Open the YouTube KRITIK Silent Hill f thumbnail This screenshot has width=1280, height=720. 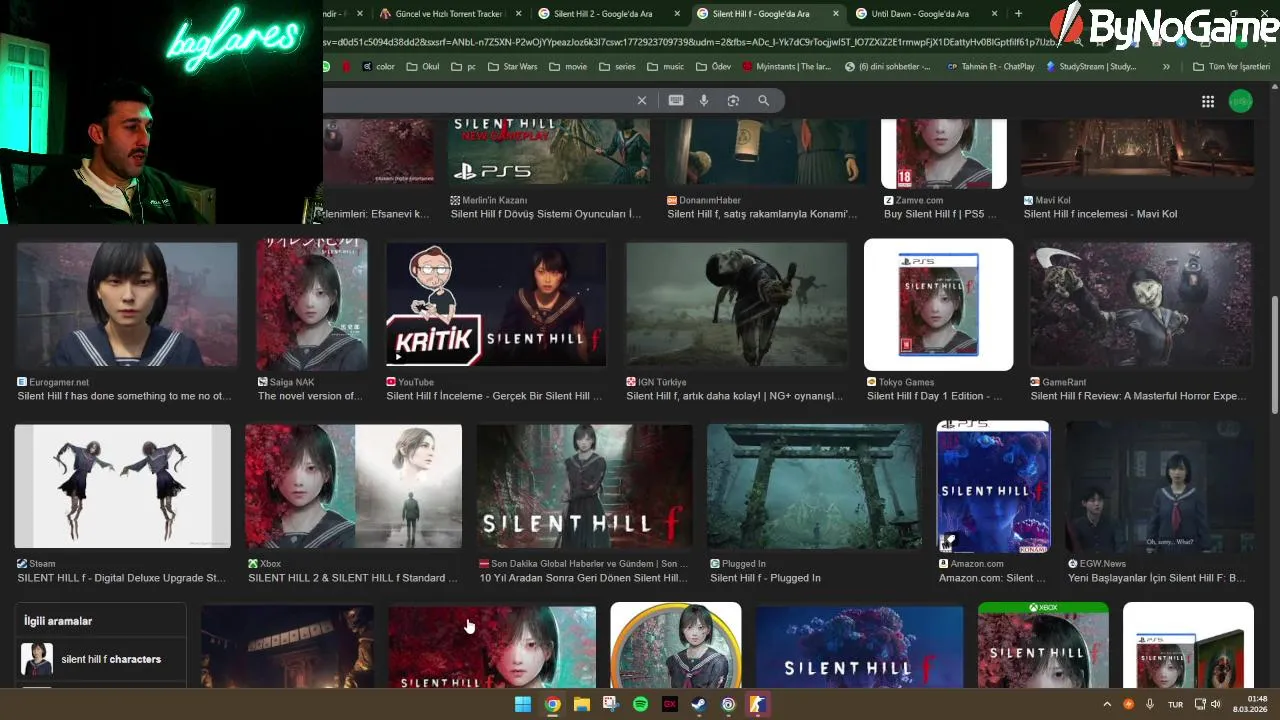(x=496, y=305)
